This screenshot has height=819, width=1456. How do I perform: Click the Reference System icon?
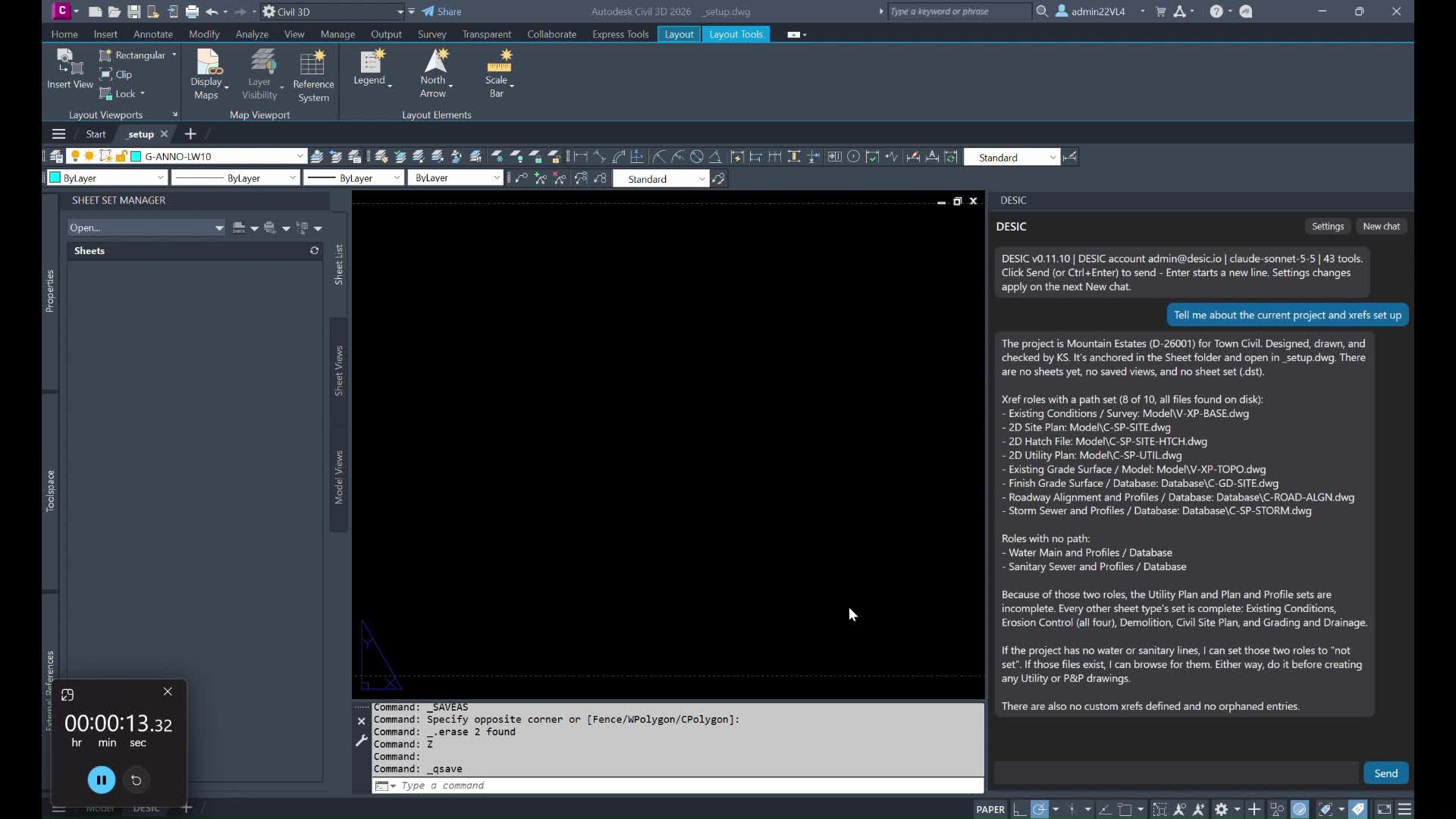pyautogui.click(x=313, y=76)
